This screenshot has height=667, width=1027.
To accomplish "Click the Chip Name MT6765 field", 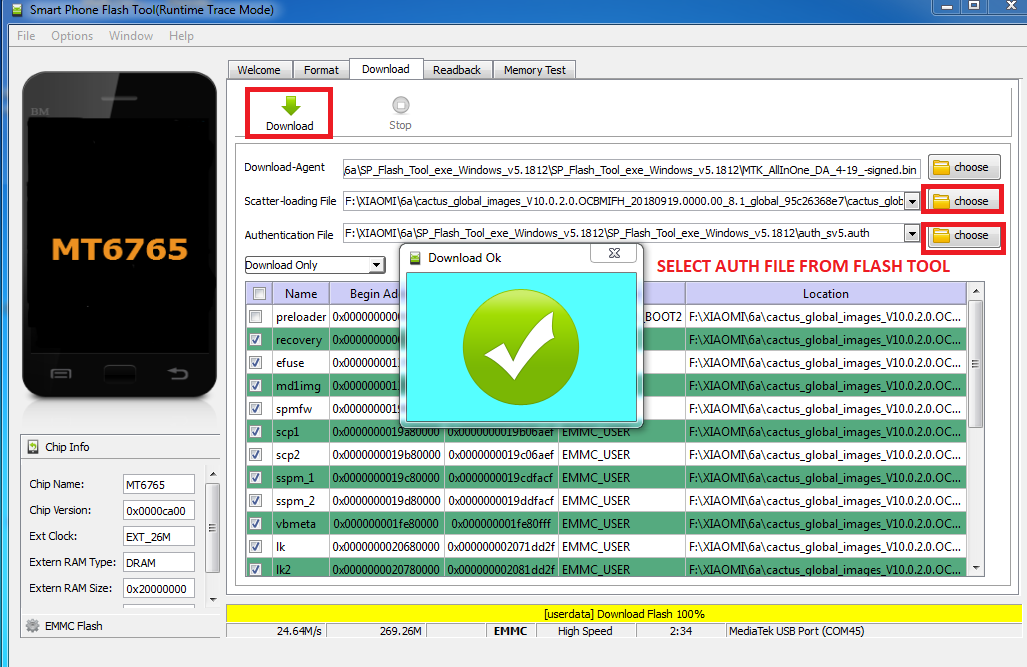I will pyautogui.click(x=159, y=485).
